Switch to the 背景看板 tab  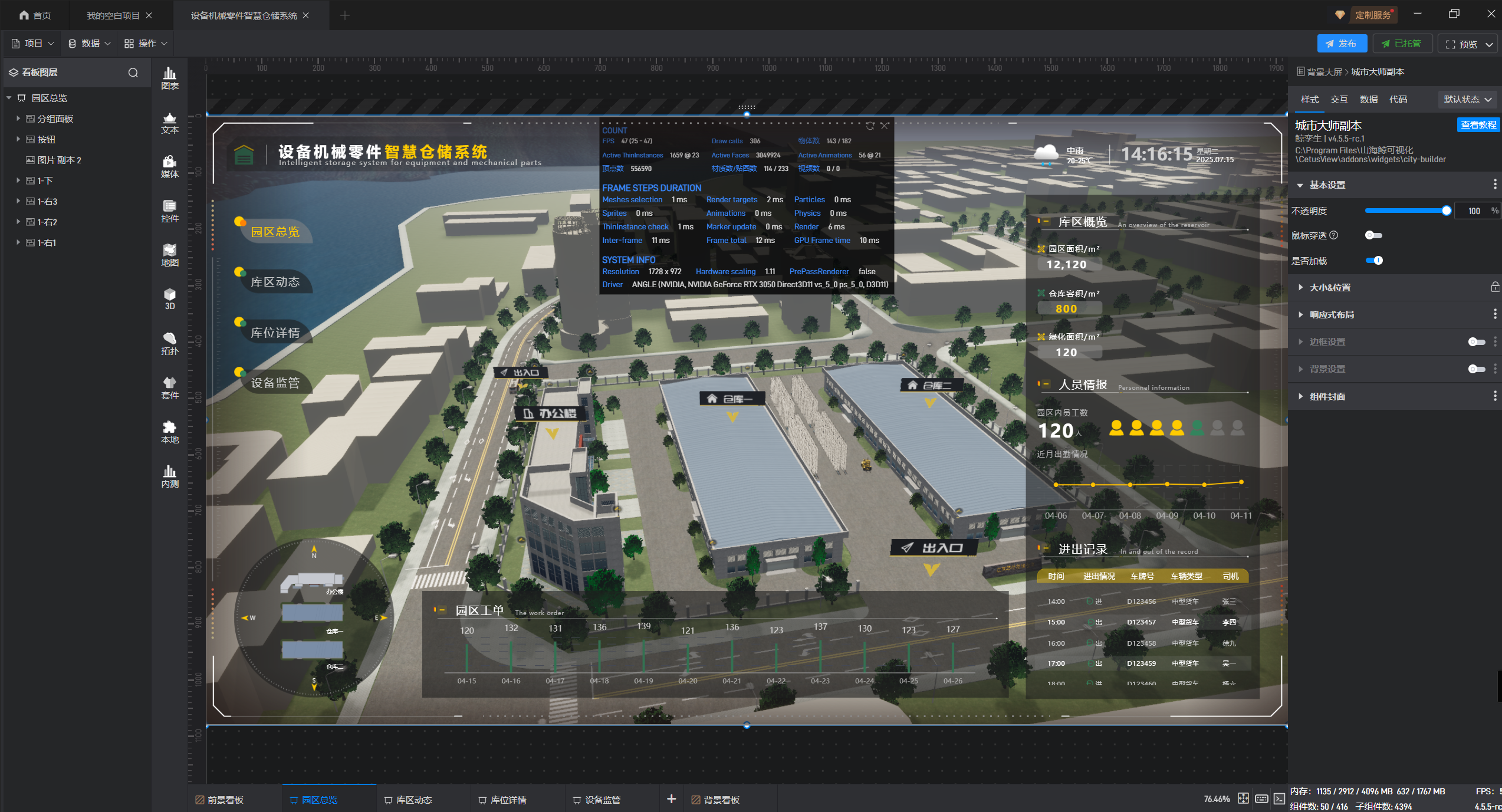click(x=715, y=800)
